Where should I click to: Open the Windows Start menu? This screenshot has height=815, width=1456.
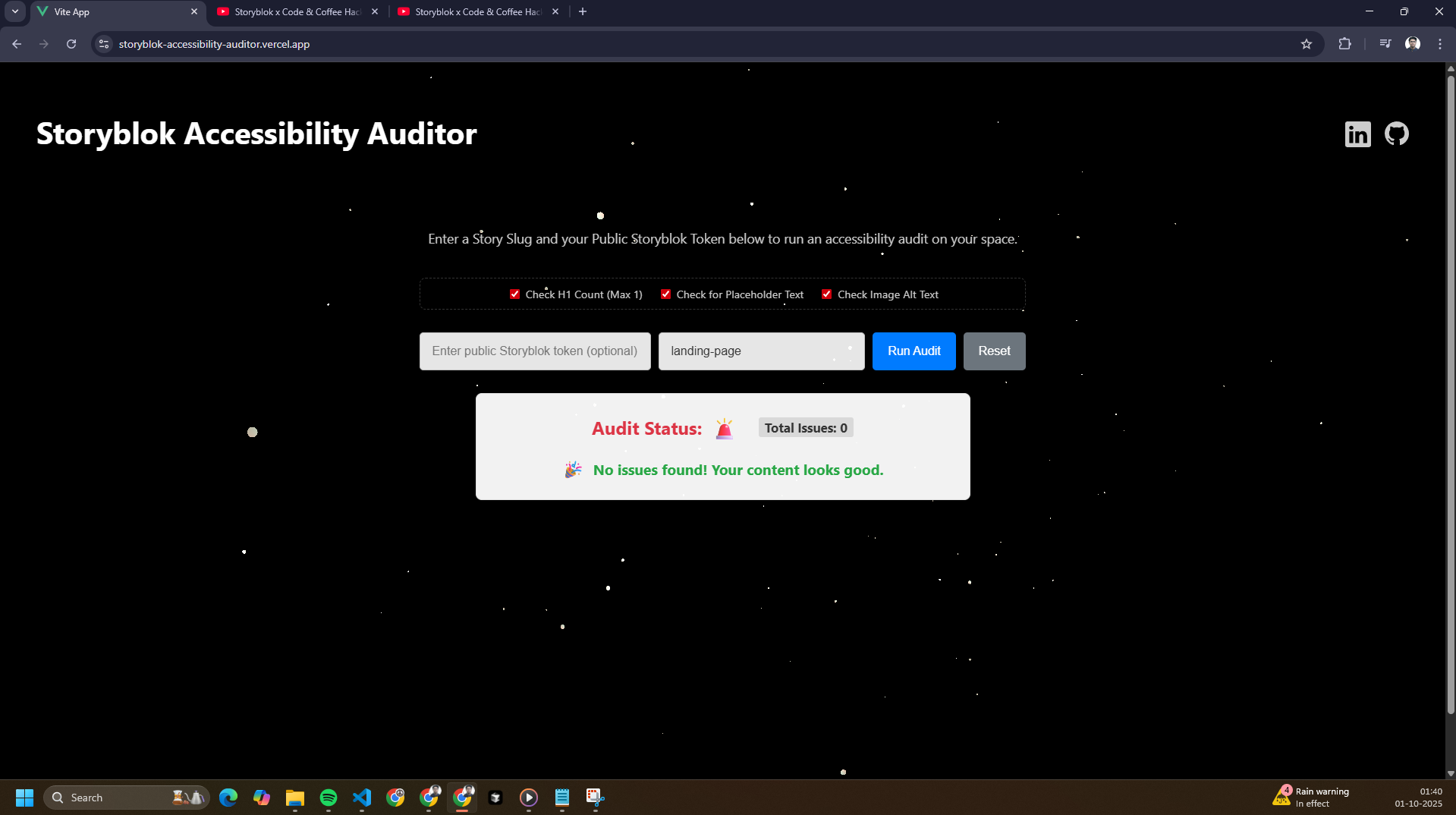[24, 798]
